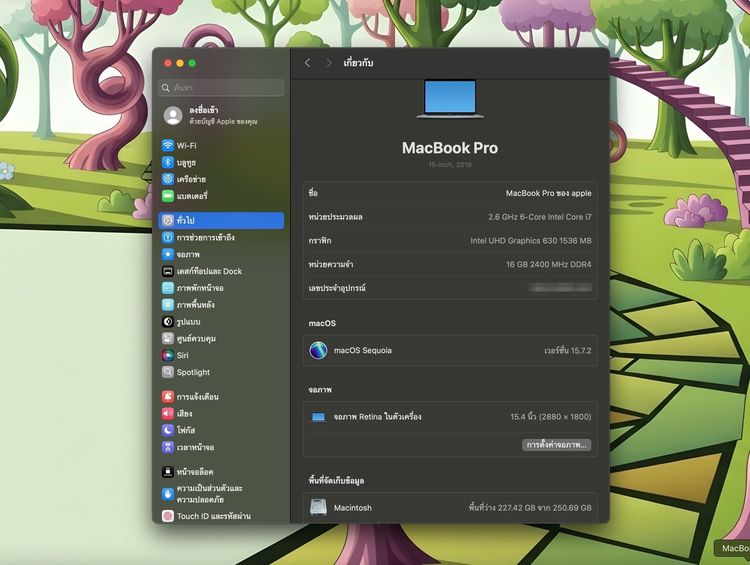Viewport: 750px width, 565px height.
Task: Open the Network (เครือข่าย) globe icon
Action: [x=168, y=179]
